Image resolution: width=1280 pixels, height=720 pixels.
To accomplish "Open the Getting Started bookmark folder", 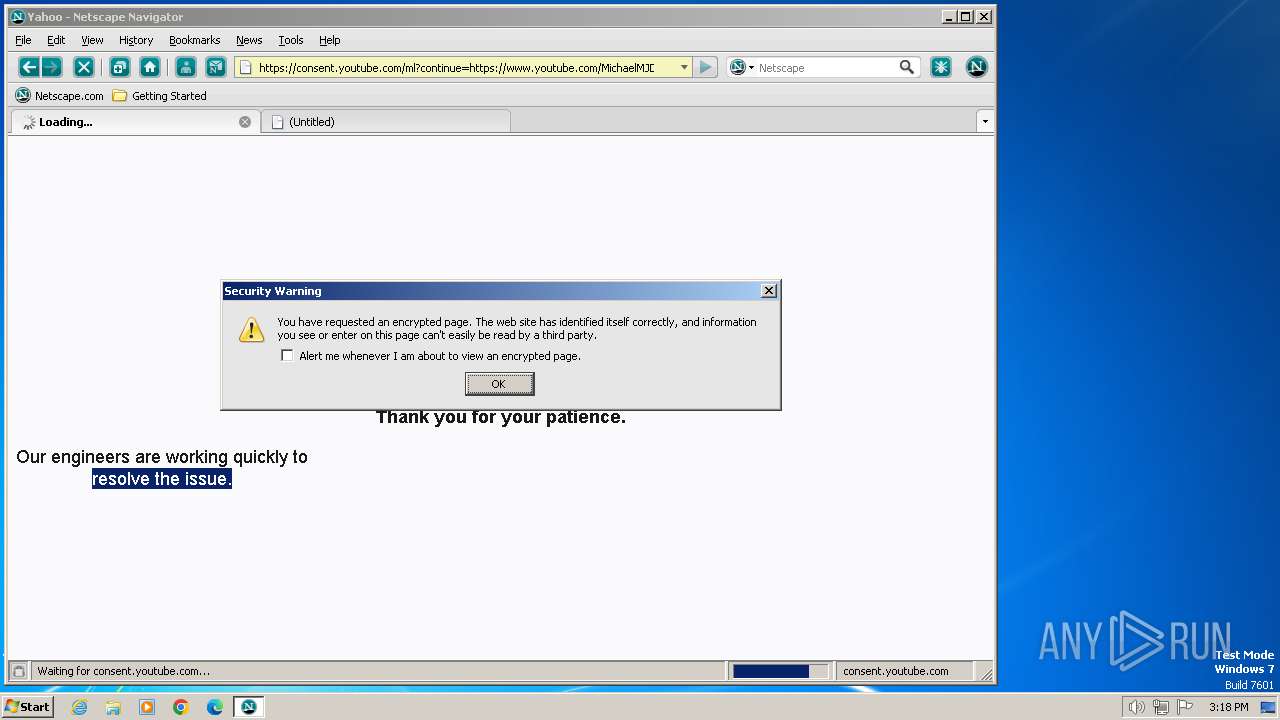I will click(159, 96).
